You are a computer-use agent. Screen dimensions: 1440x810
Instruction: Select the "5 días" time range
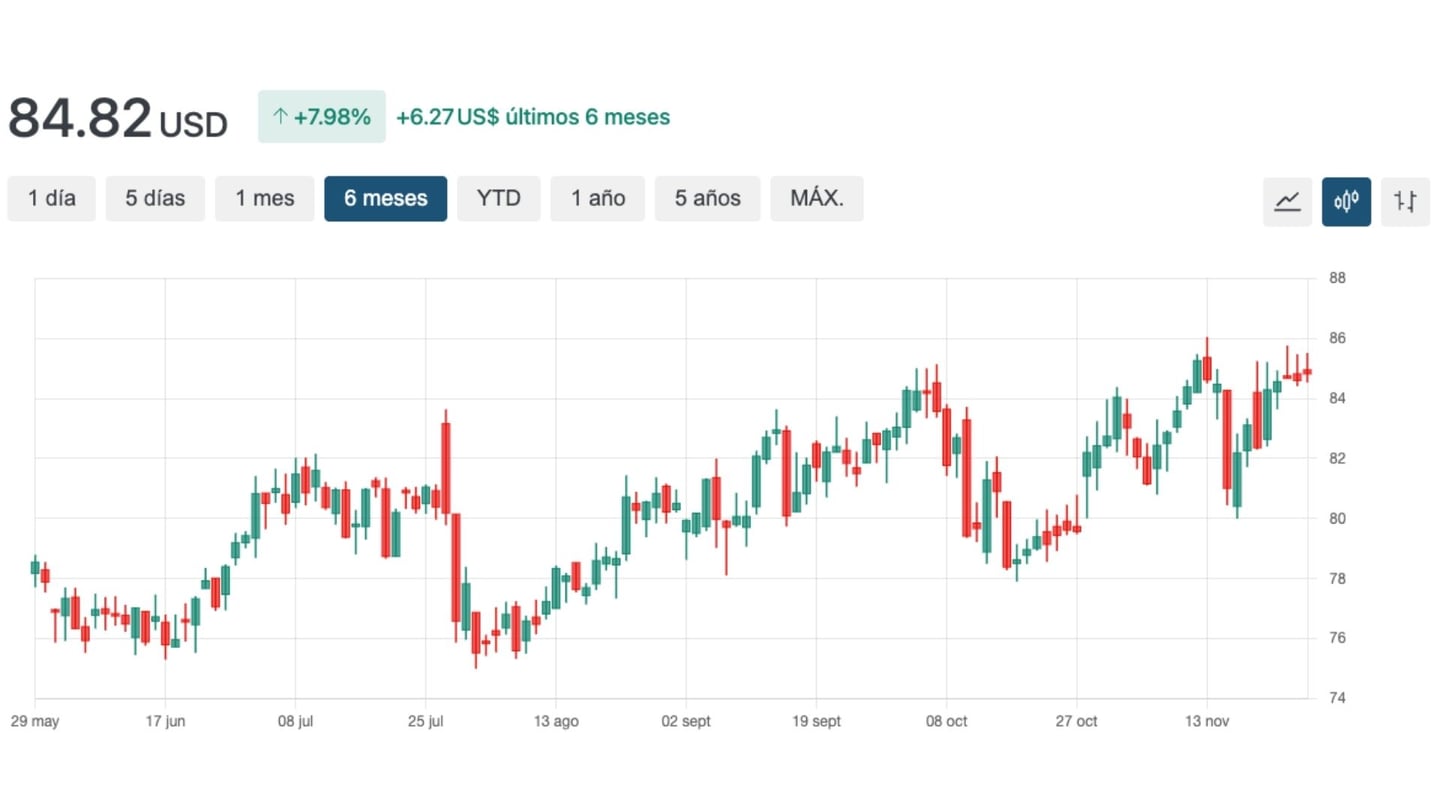(155, 198)
